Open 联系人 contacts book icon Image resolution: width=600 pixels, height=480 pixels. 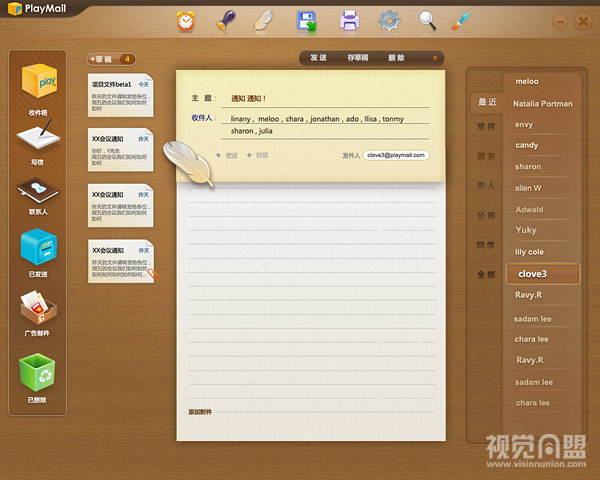[38, 191]
